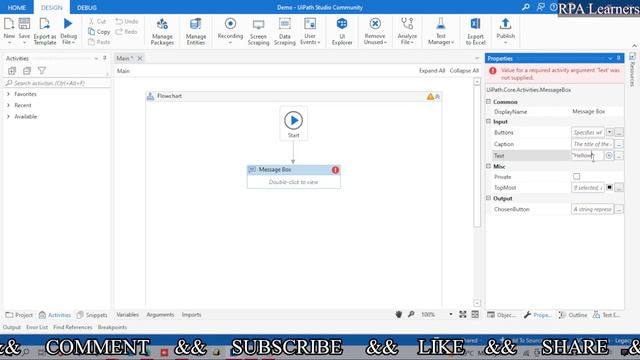640x360 pixels.
Task: Click Redo in the ribbon
Action: click(x=126, y=31)
